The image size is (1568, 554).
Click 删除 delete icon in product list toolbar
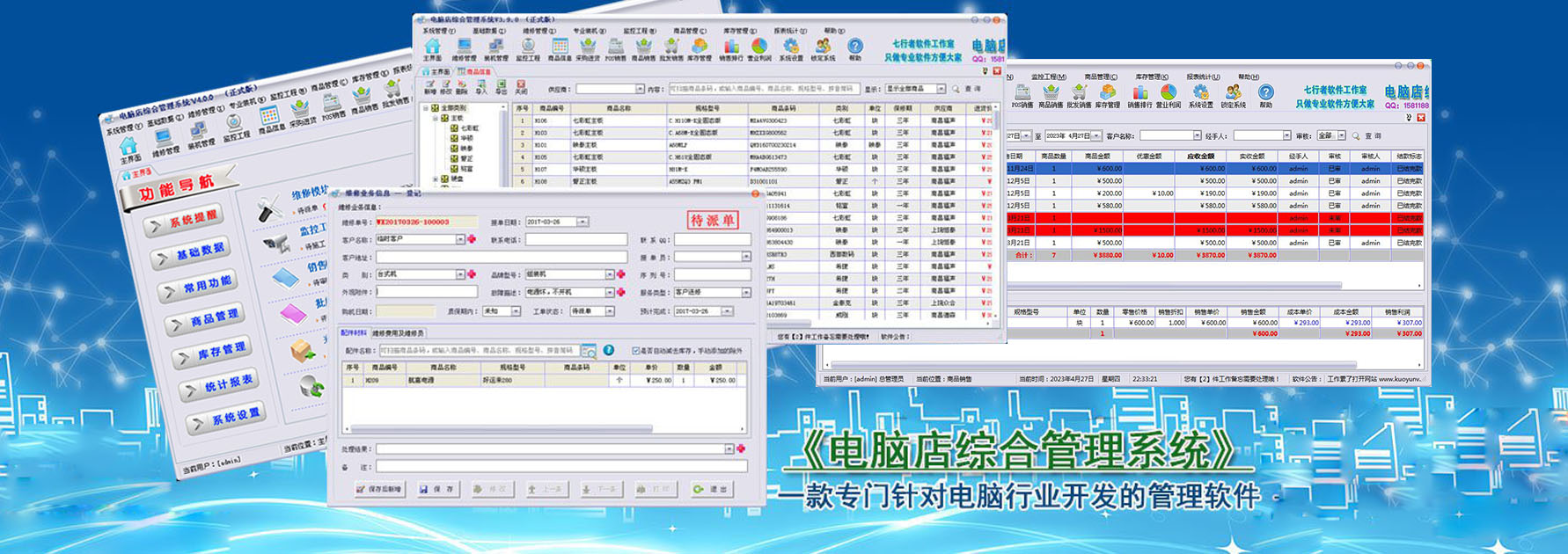click(462, 88)
